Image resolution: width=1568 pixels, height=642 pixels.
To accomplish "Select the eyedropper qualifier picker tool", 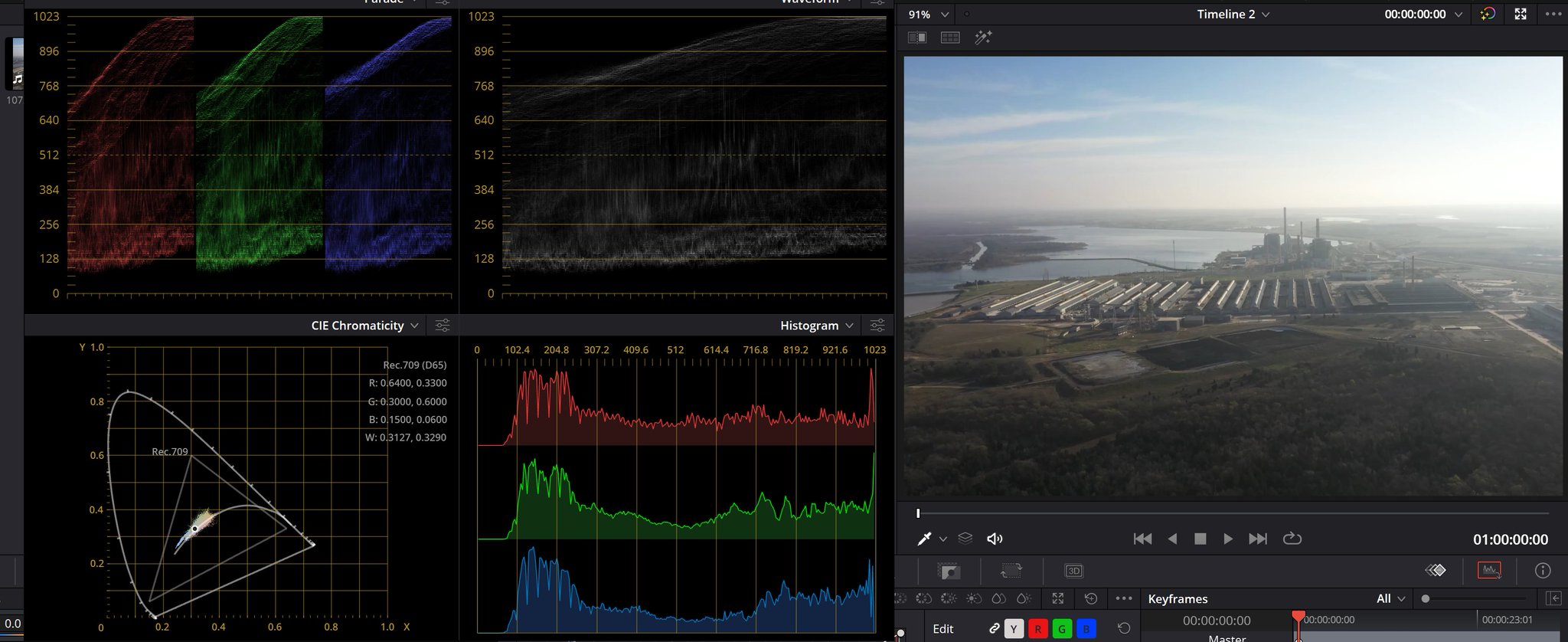I will pos(924,539).
